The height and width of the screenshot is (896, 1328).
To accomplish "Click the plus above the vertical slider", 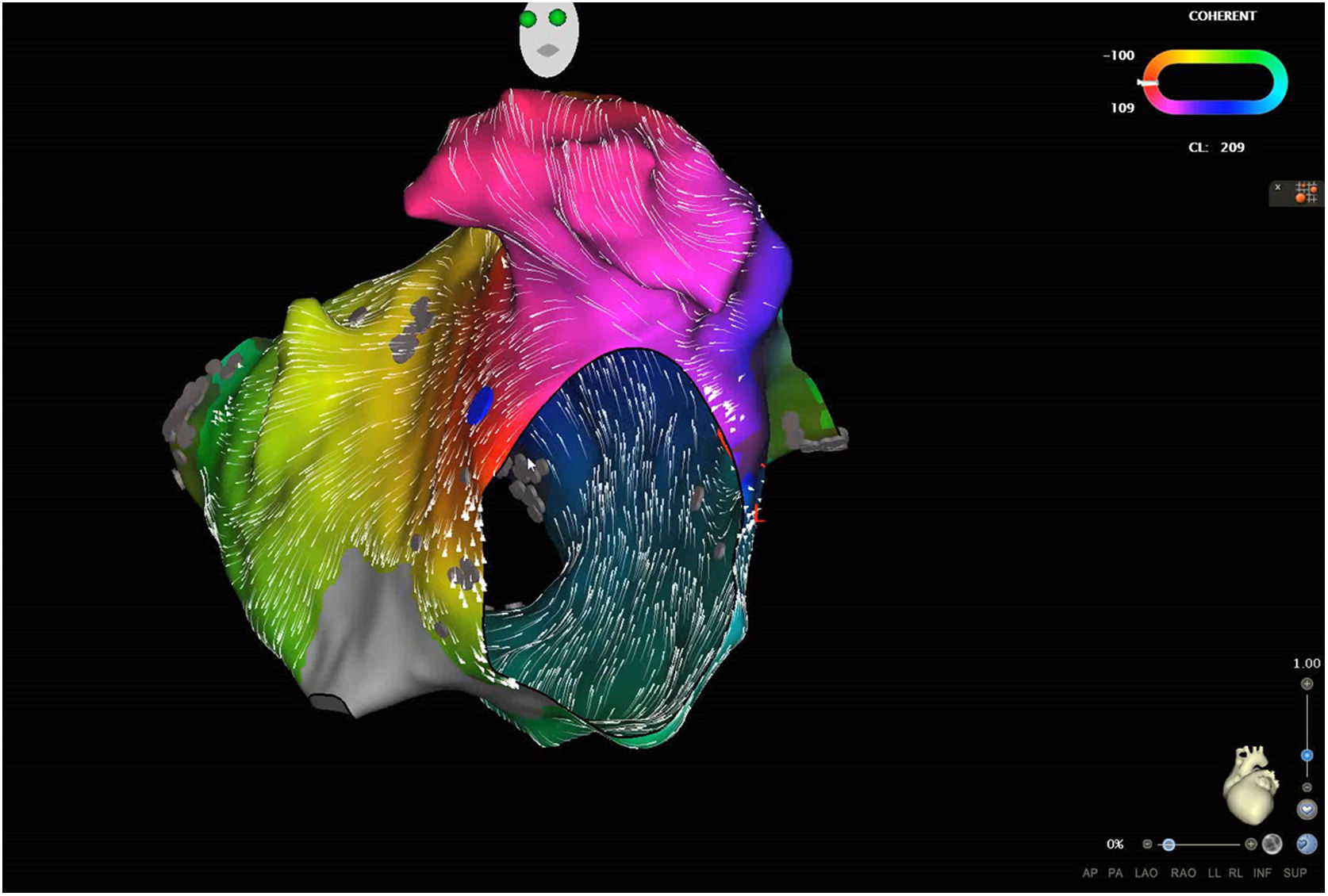I will point(1307,683).
